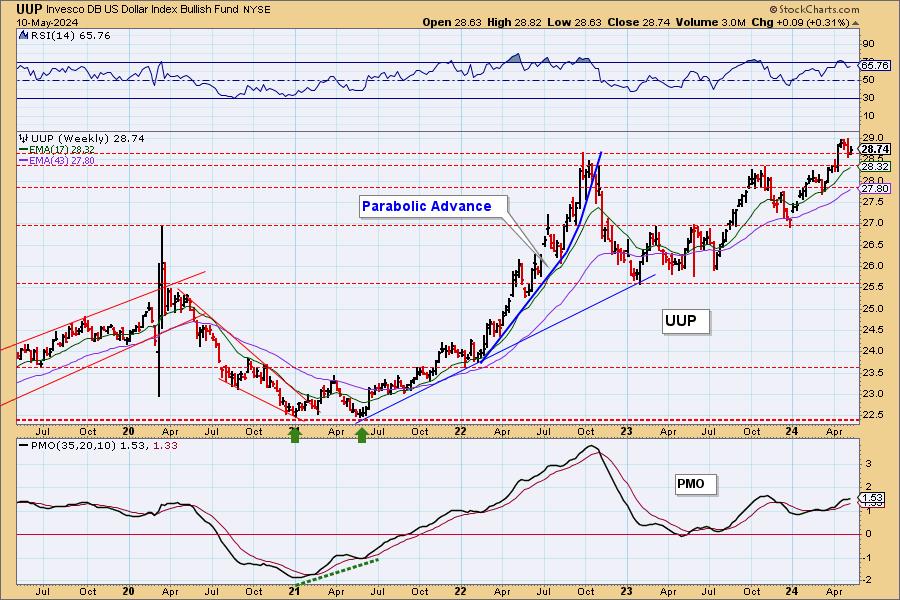
Task: Click the Volume 3.0M value
Action: 710,22
